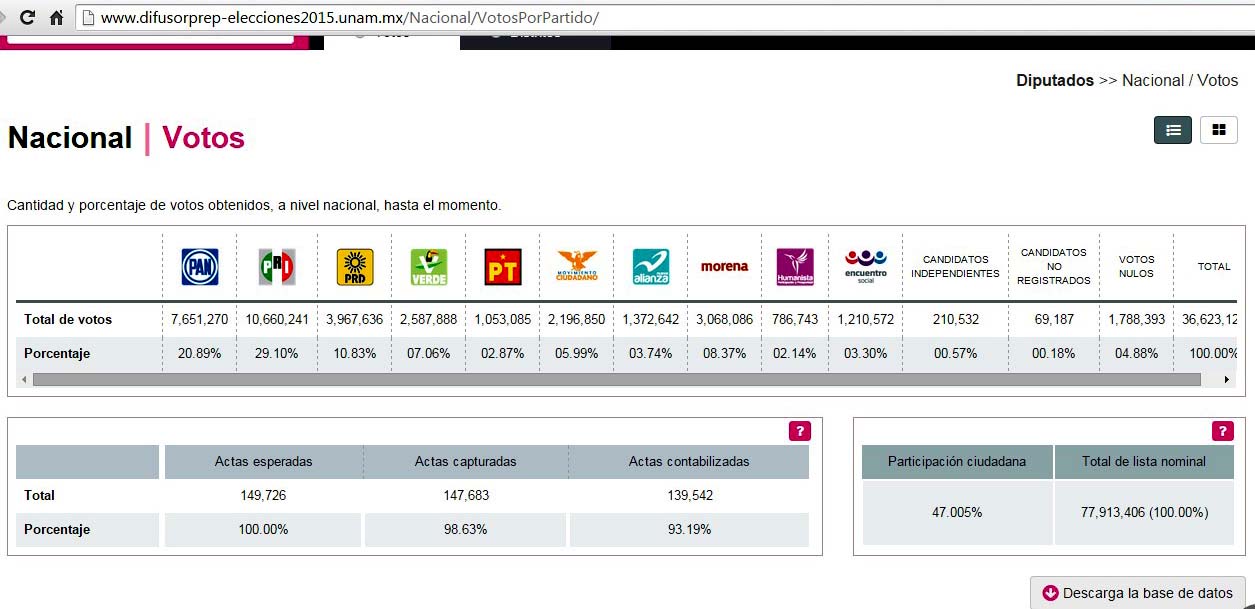This screenshot has height=609, width=1255.
Task: Click the Nueva Alianza logo
Action: point(650,267)
